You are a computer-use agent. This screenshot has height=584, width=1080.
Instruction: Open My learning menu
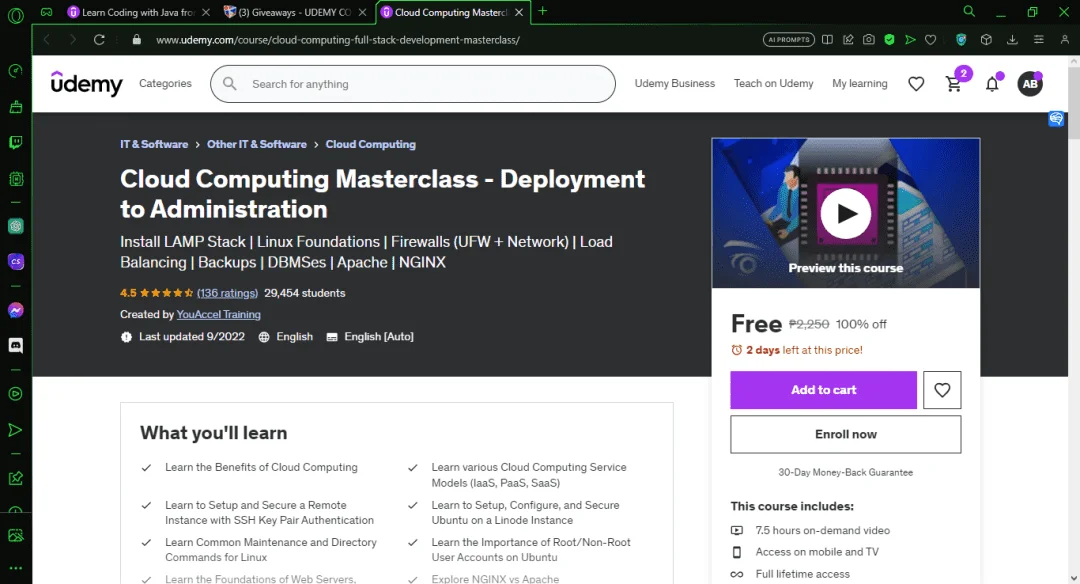tap(860, 83)
